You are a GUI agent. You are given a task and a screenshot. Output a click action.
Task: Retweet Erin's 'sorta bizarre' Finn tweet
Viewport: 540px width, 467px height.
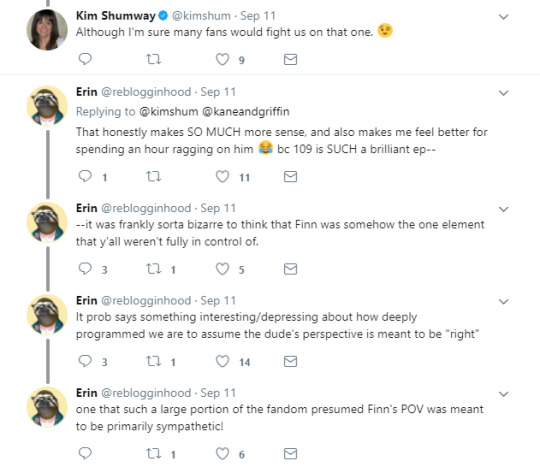153,269
